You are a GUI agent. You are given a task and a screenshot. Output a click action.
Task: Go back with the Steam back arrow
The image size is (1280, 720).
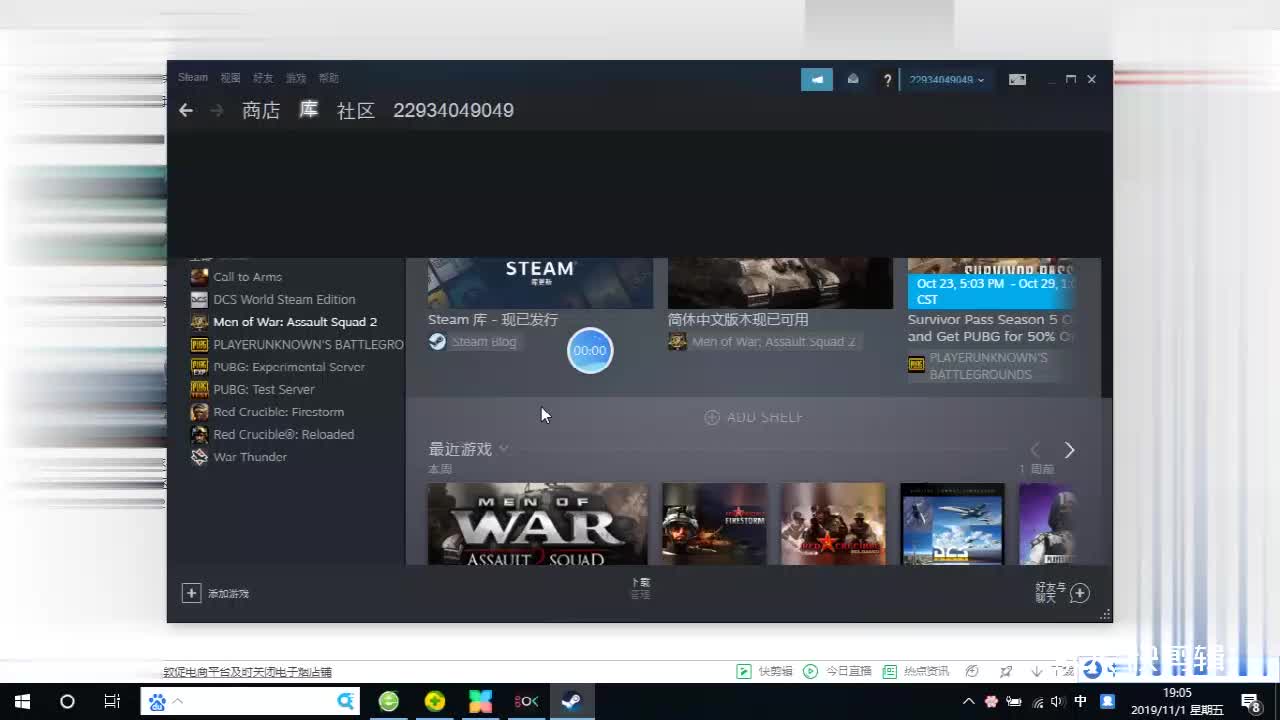coord(186,110)
